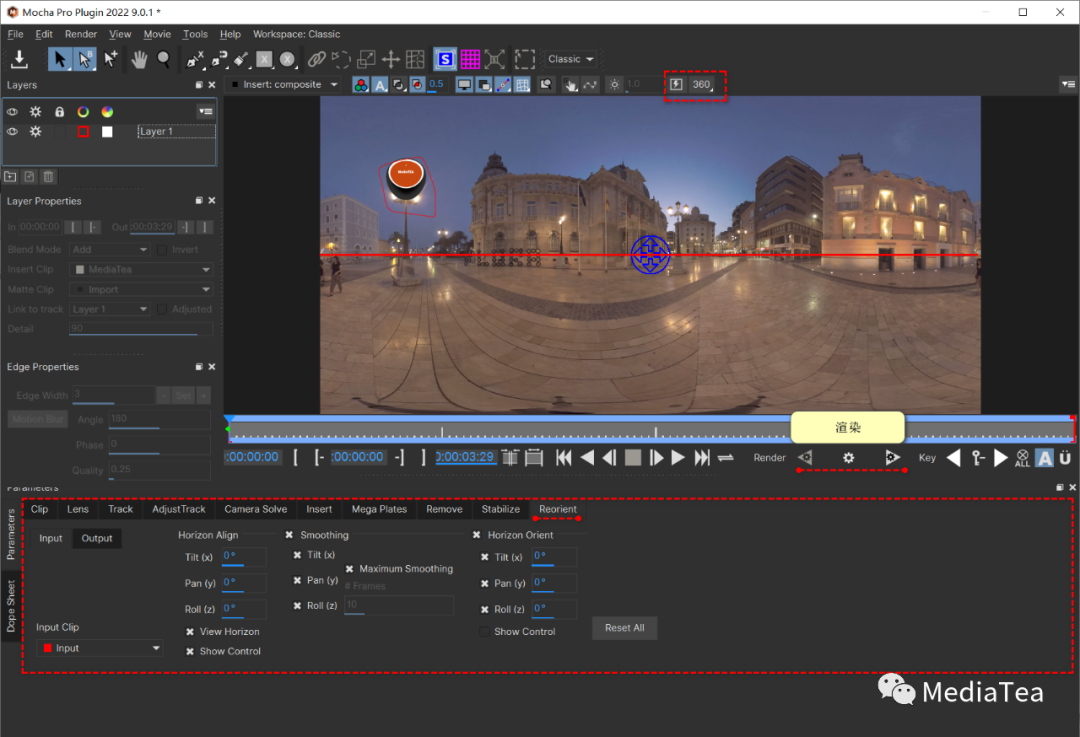
Task: Select the ellipse X-spline shape tool
Action: click(288, 59)
